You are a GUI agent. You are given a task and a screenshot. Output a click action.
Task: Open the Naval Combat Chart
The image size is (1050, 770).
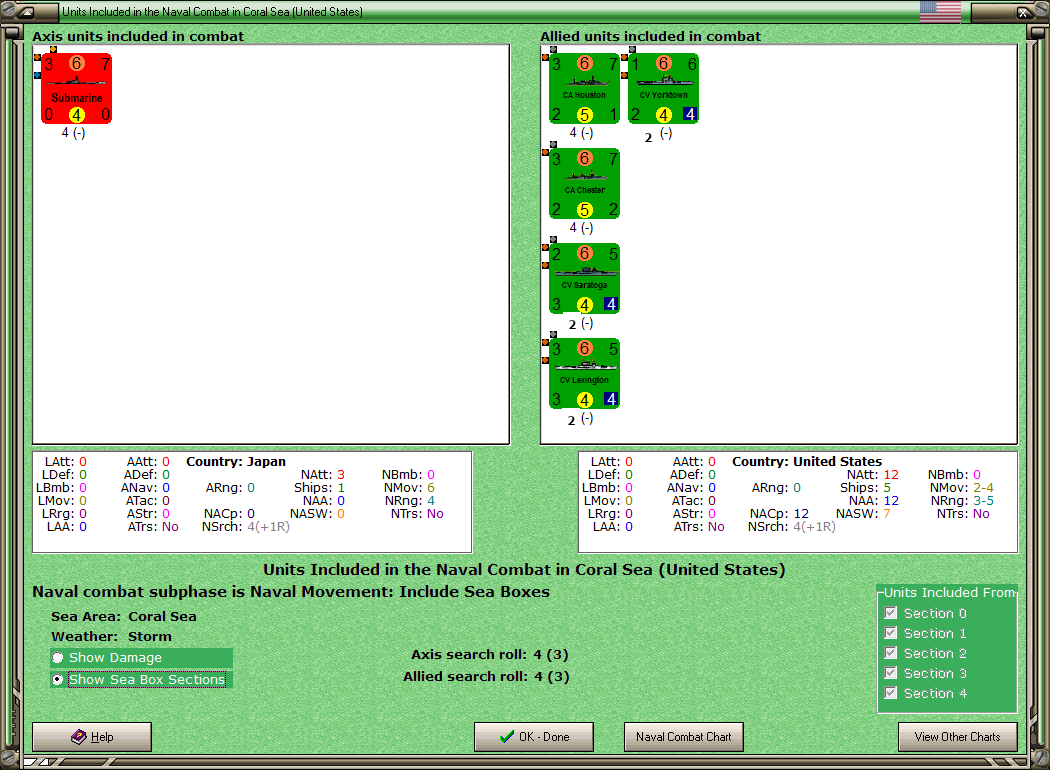[x=684, y=737]
